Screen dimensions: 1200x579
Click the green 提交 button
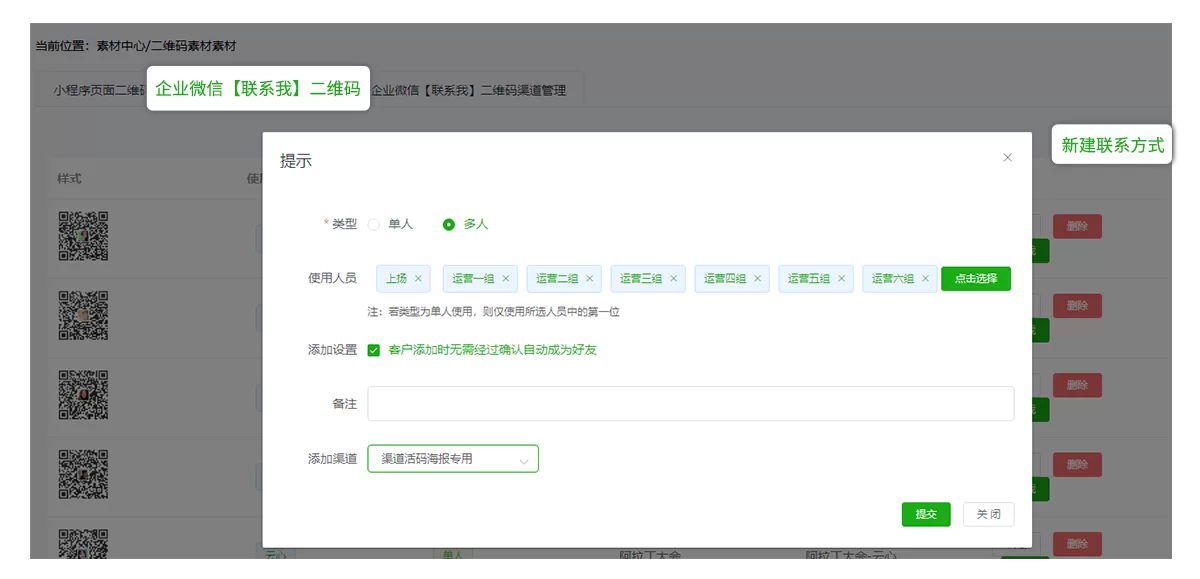[925, 514]
